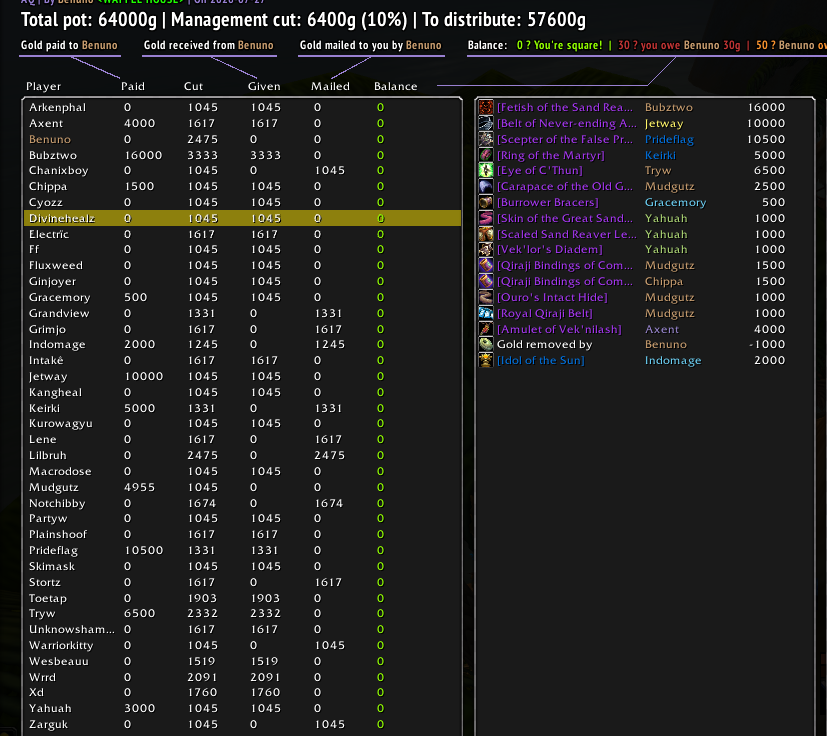This screenshot has width=827, height=736.
Task: Click the Royal Qiraji Belt icon
Action: [x=486, y=313]
